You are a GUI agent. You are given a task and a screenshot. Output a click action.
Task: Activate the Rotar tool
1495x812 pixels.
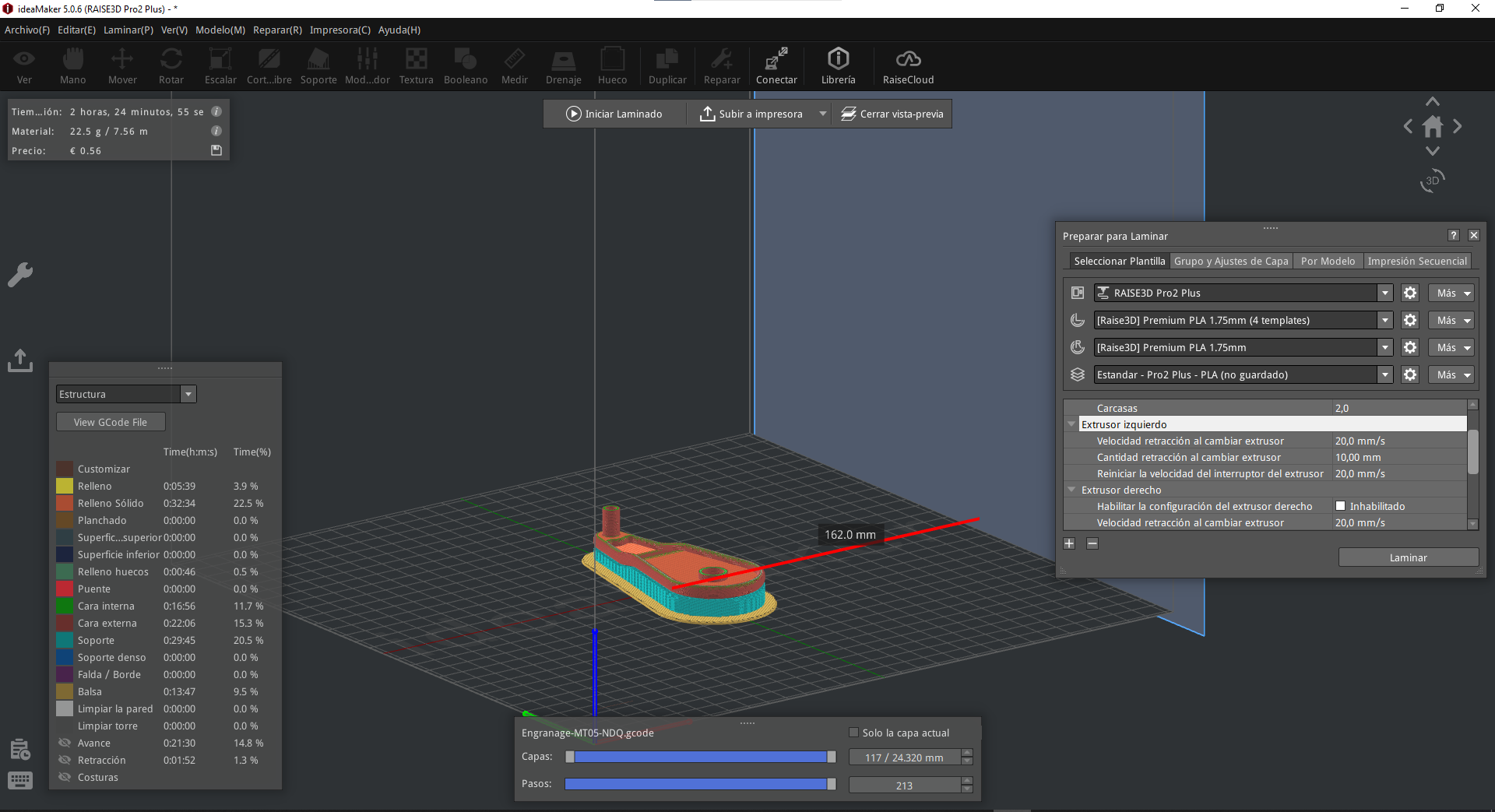pyautogui.click(x=171, y=66)
